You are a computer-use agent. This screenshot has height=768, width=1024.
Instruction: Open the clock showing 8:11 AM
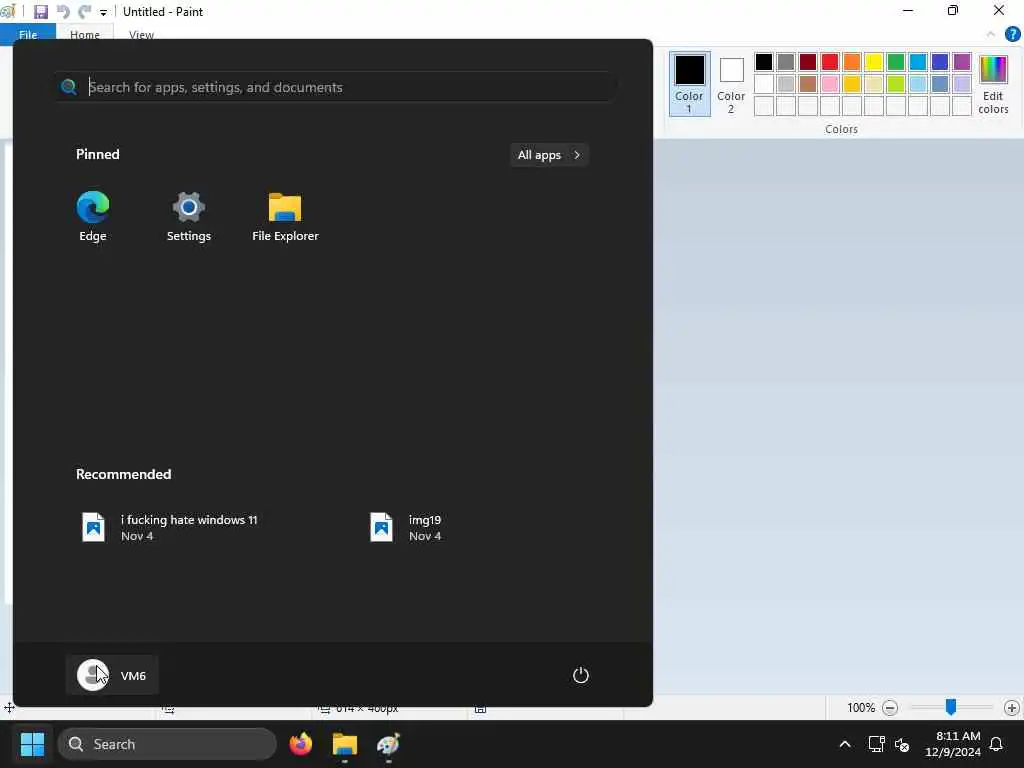(953, 744)
